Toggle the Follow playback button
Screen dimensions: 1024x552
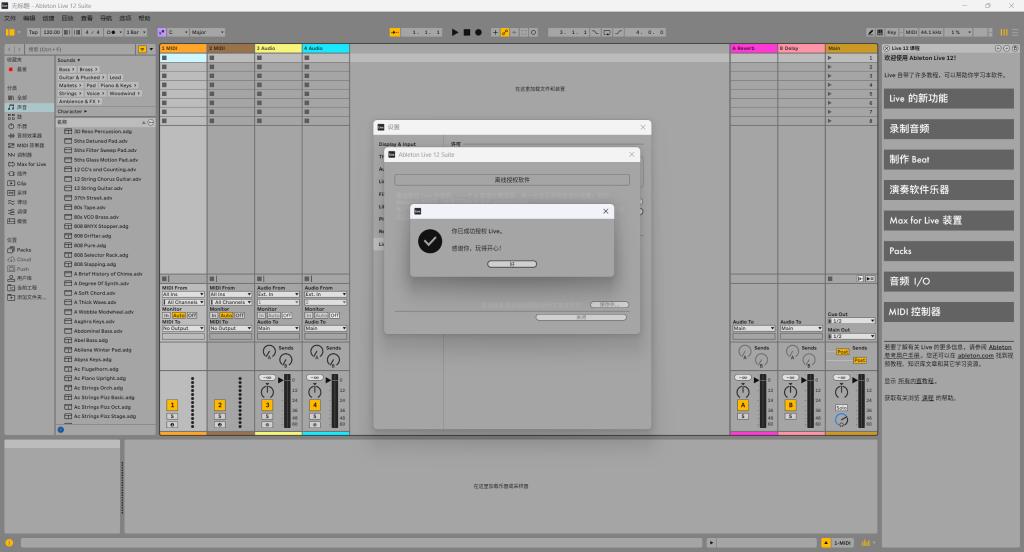click(395, 32)
